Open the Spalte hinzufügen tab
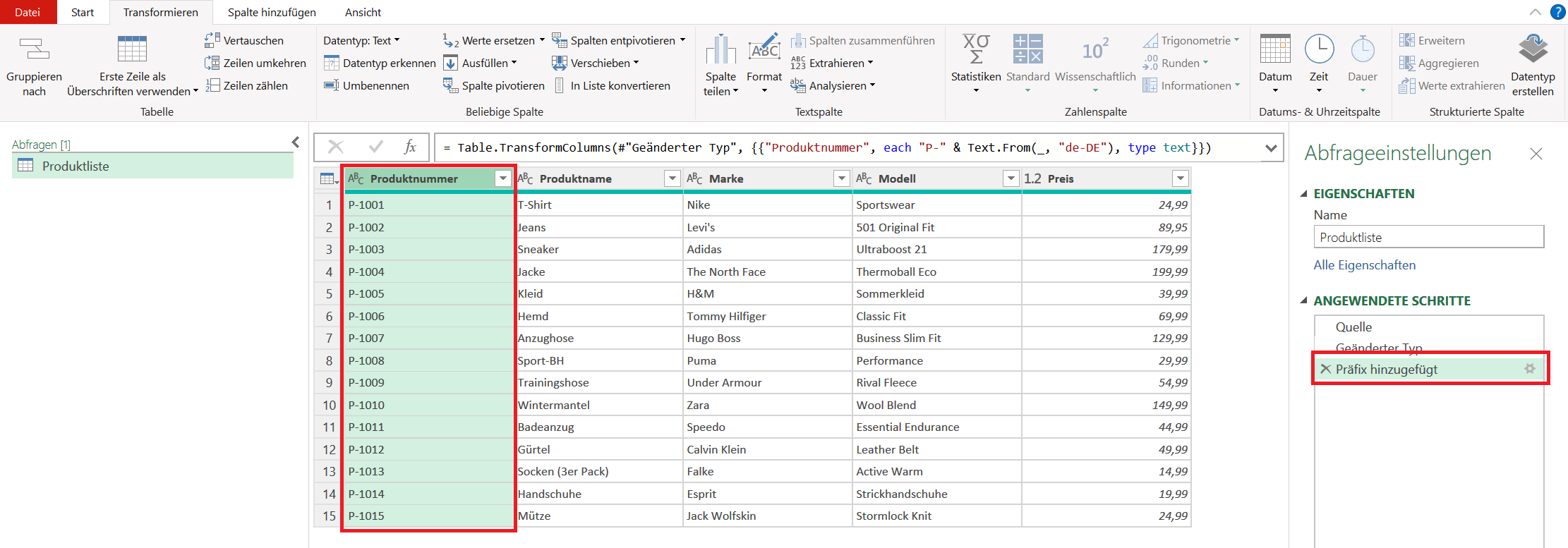Viewport: 1568px width, 548px height. tap(272, 12)
